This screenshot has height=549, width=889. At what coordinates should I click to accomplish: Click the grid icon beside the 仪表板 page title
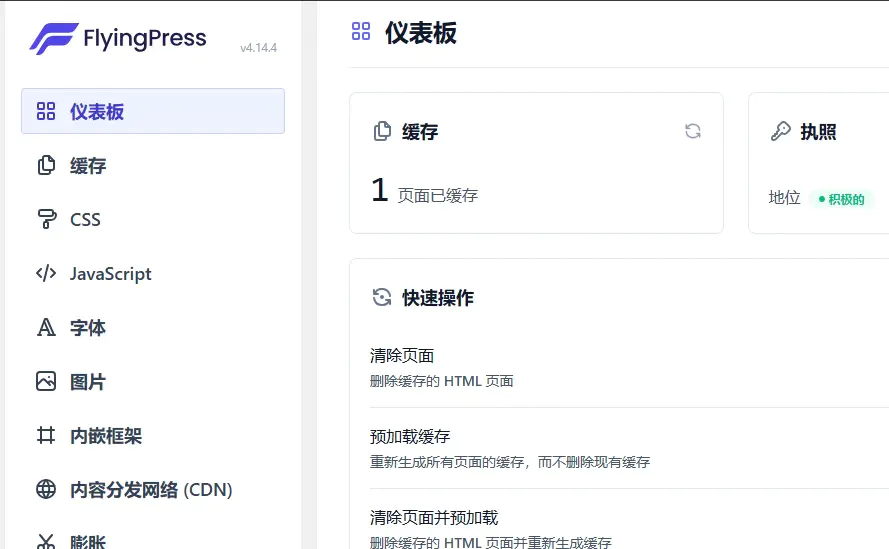pyautogui.click(x=361, y=31)
